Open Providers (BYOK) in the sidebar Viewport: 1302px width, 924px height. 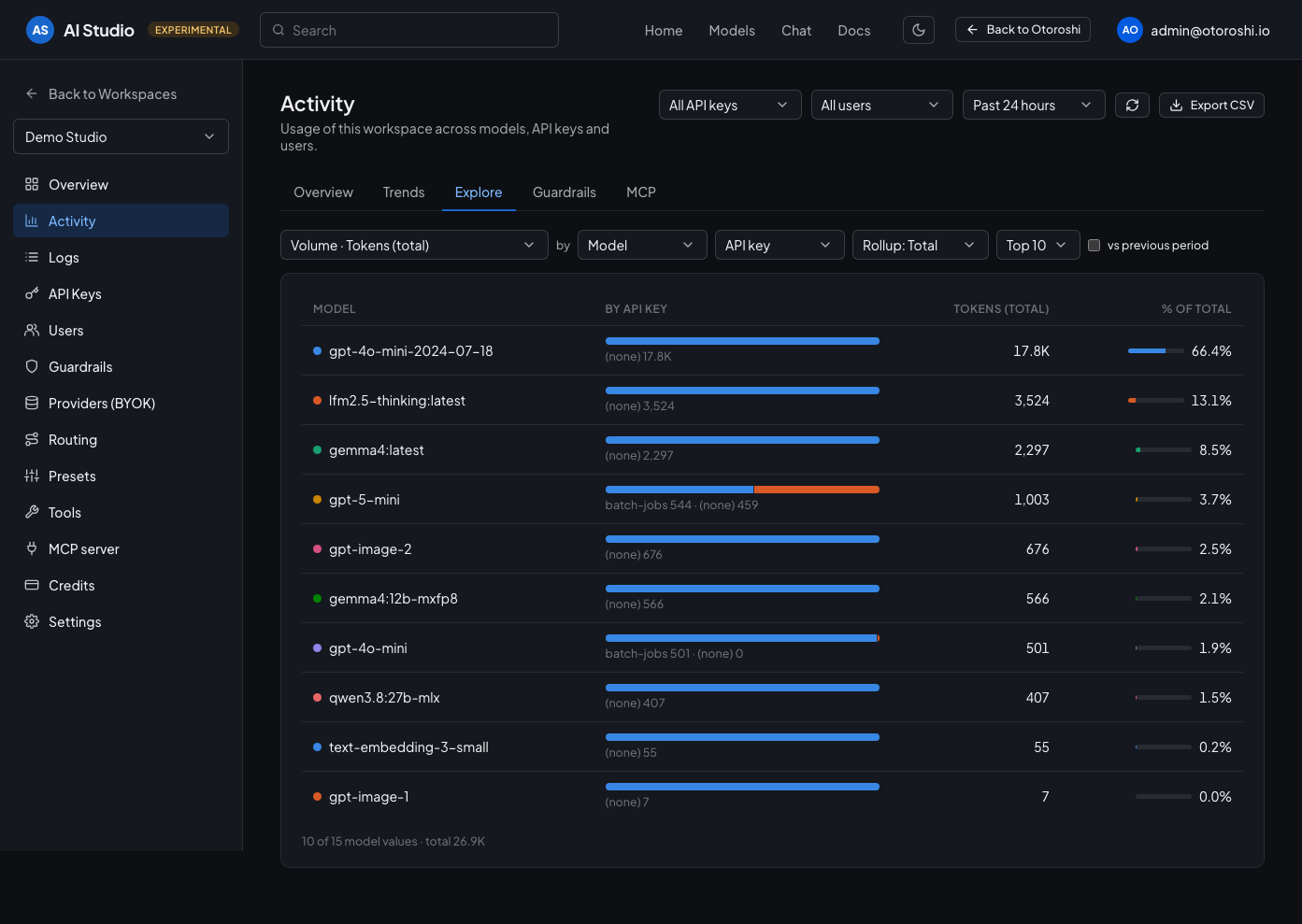[121, 403]
